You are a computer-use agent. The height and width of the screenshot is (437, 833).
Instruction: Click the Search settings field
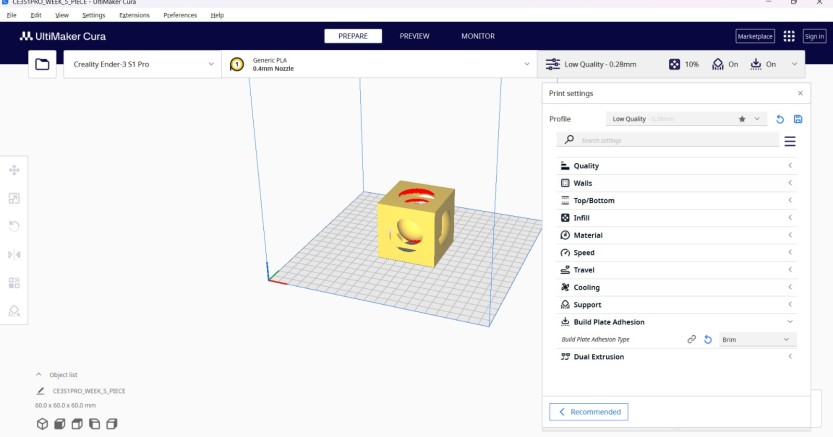[x=667, y=140]
